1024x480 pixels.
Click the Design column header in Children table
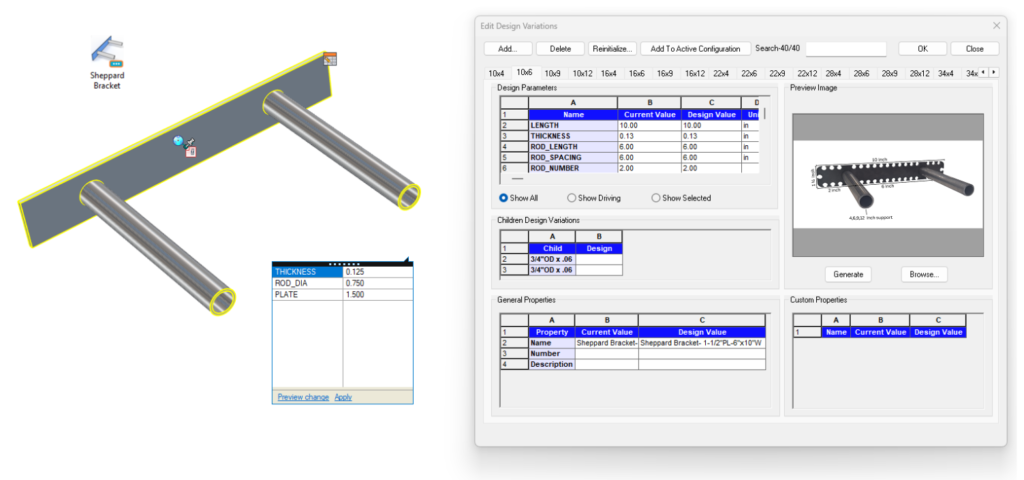(x=599, y=248)
